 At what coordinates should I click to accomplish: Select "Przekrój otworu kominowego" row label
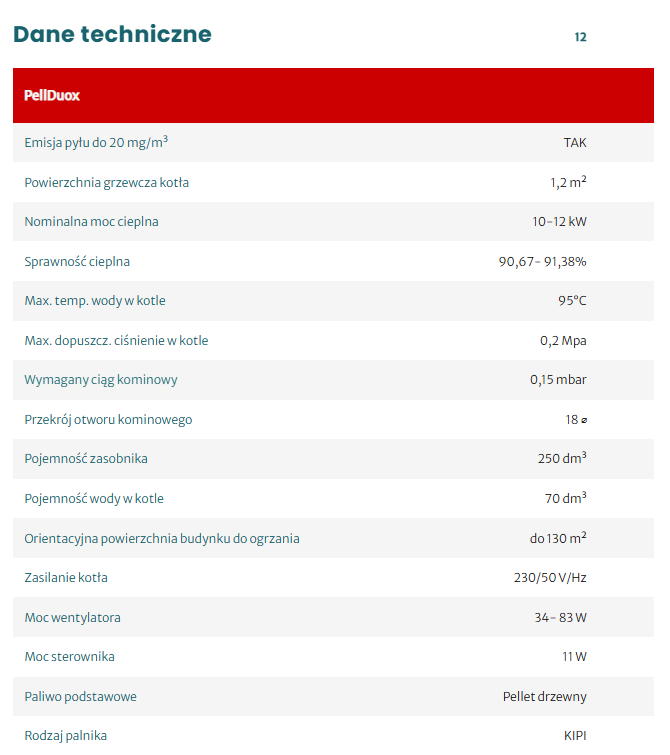click(x=108, y=420)
